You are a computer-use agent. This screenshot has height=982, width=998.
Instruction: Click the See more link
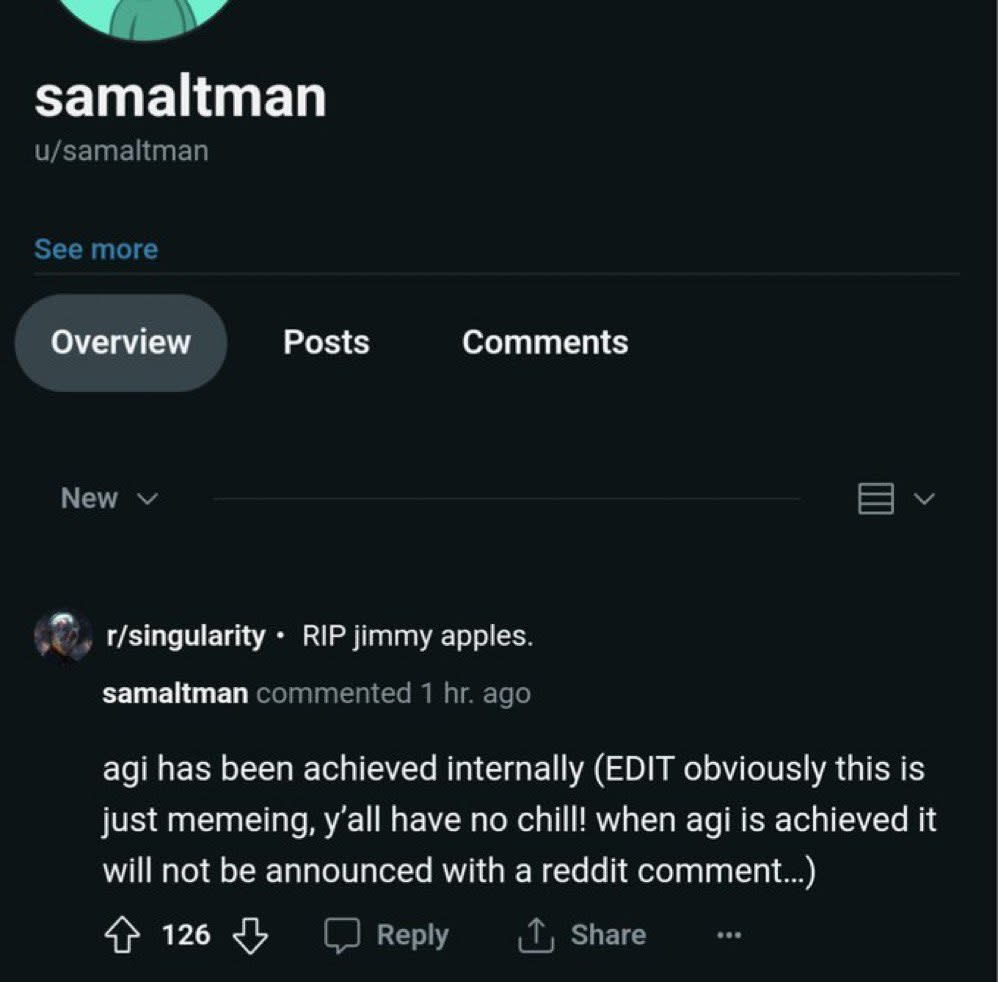pyautogui.click(x=96, y=249)
